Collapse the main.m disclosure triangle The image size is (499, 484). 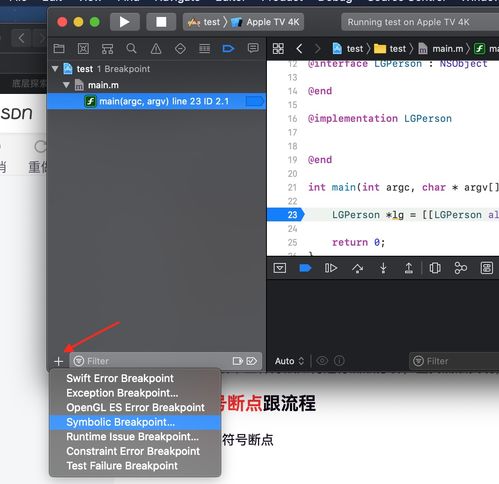coord(66,85)
